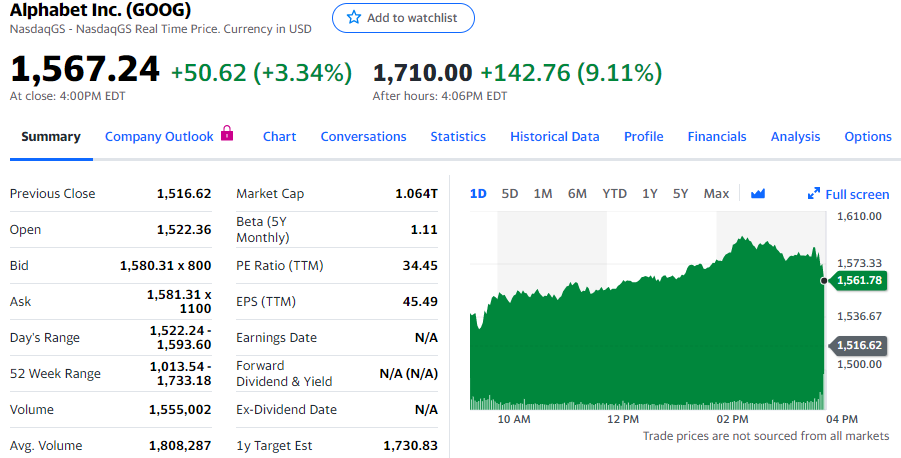This screenshot has width=901, height=458.
Task: Click the 1,610.00 y-axis label
Action: (859, 216)
